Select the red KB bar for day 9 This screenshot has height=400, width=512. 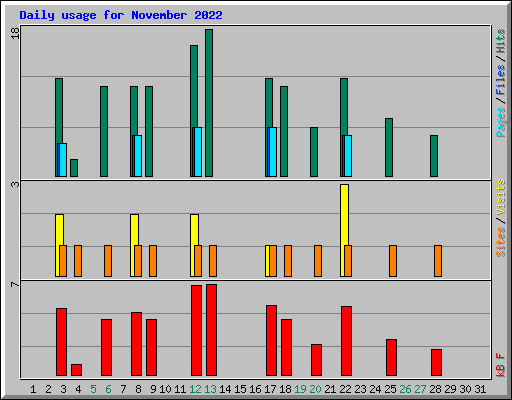151,348
